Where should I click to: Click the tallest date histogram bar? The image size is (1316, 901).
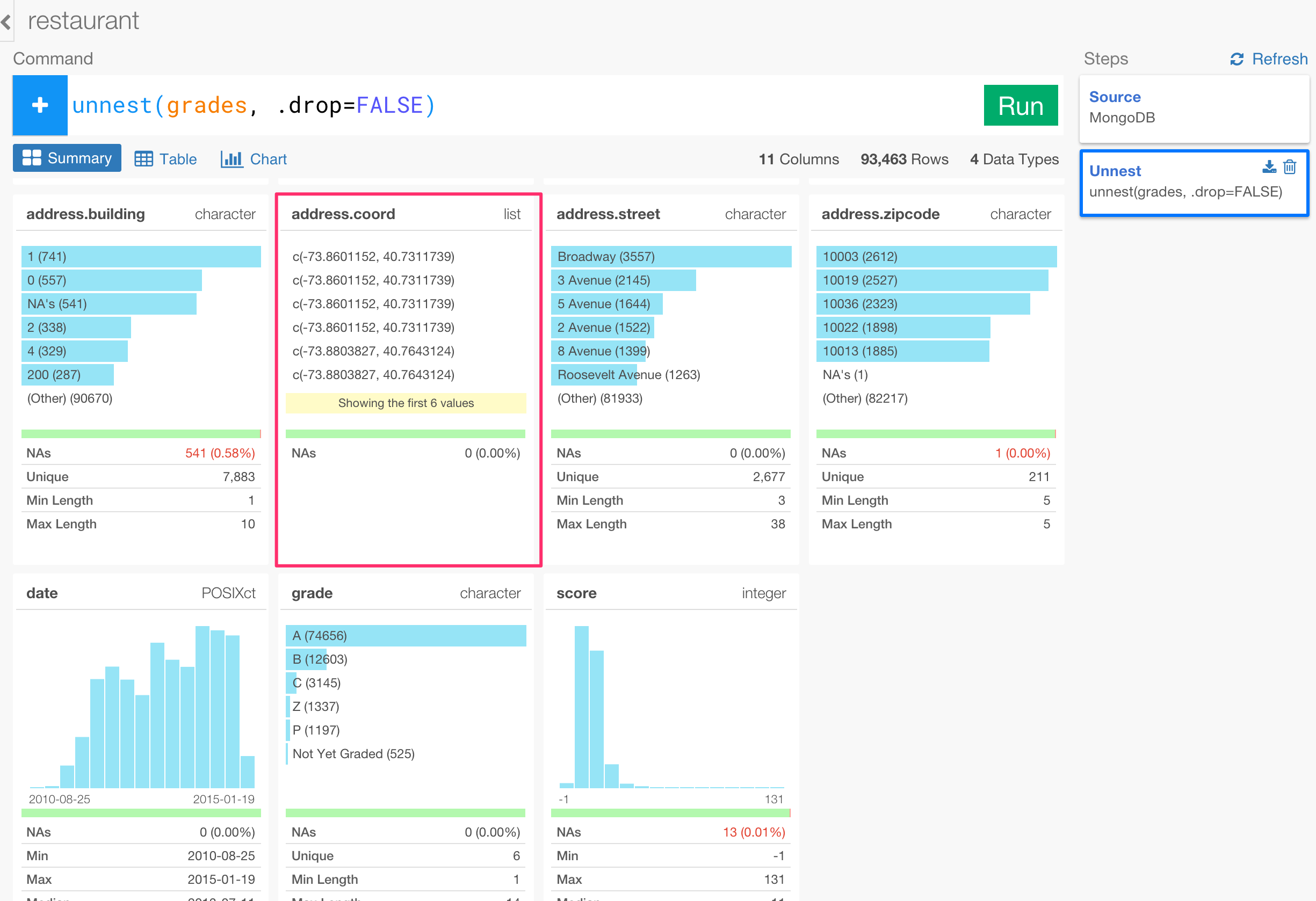coord(202,707)
